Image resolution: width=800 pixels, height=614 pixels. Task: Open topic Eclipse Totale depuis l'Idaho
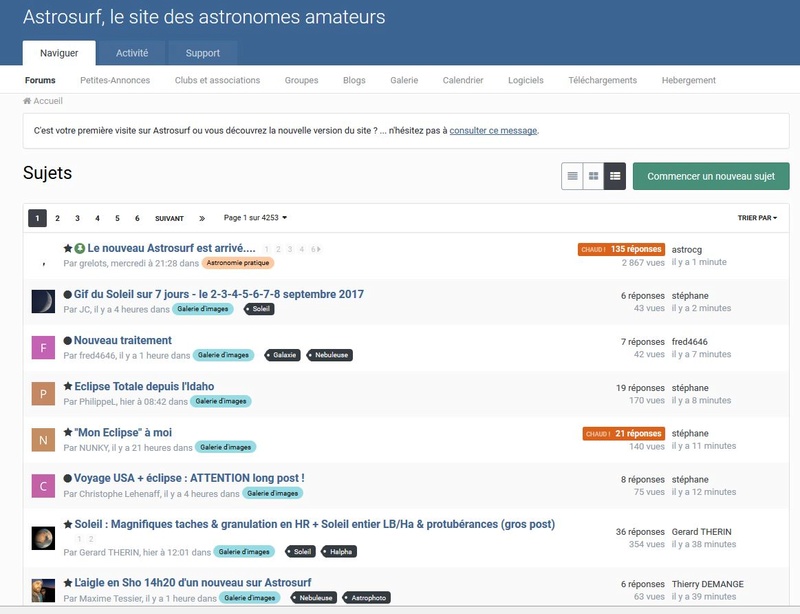[x=144, y=386]
